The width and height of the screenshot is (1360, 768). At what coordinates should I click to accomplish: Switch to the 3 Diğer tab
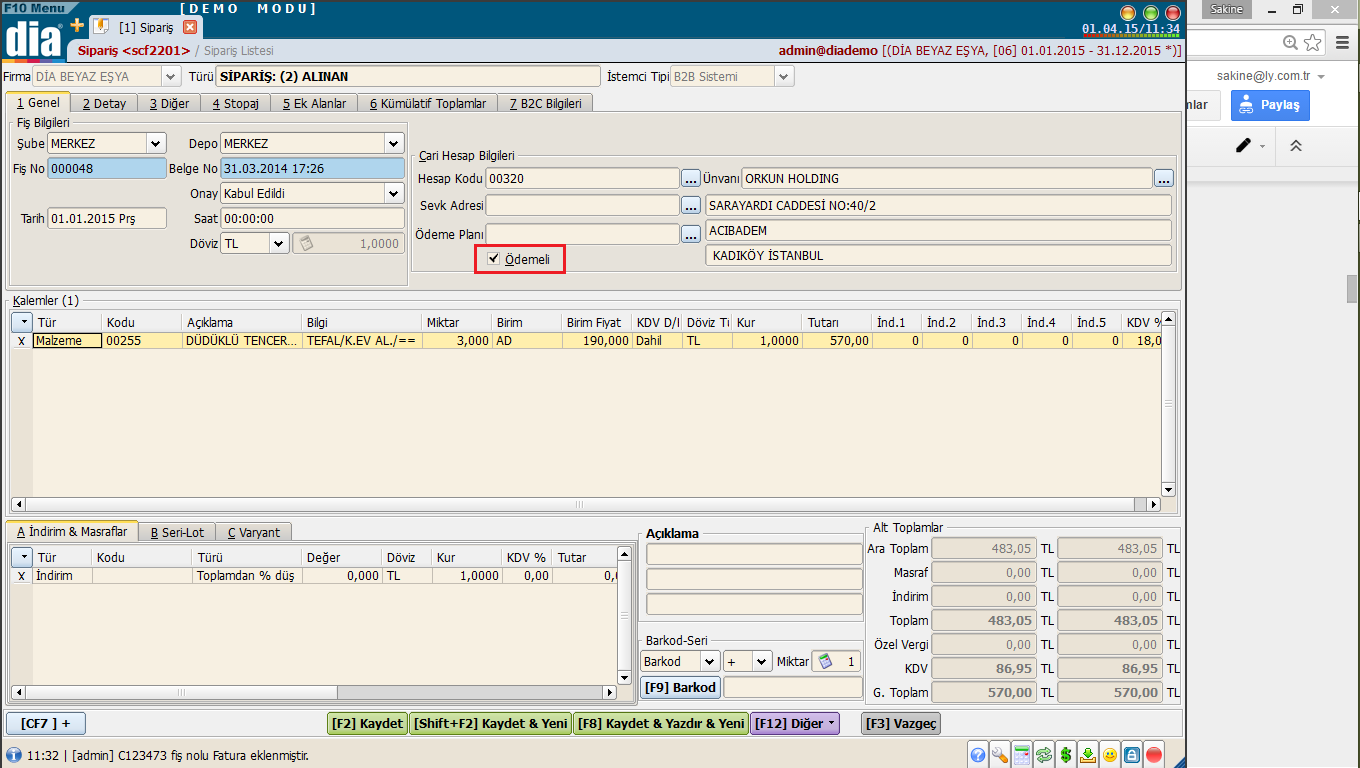tap(169, 103)
